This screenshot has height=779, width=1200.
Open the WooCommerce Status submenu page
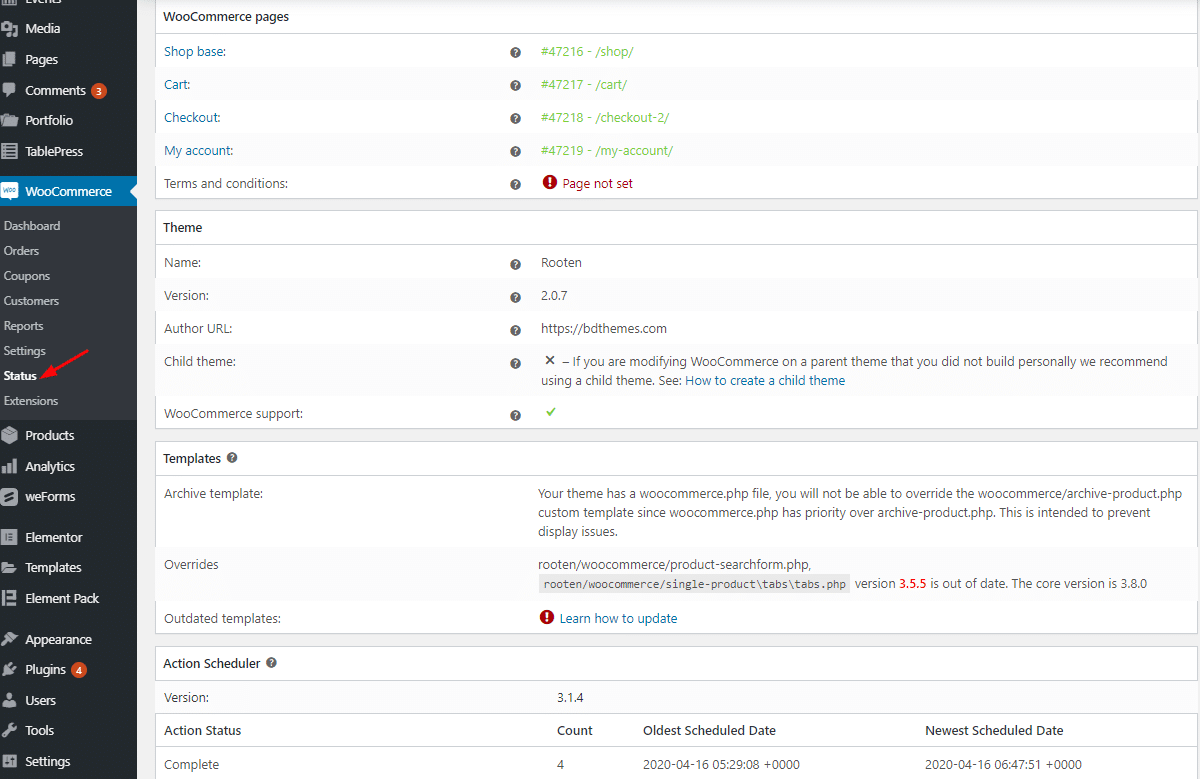[x=20, y=376]
